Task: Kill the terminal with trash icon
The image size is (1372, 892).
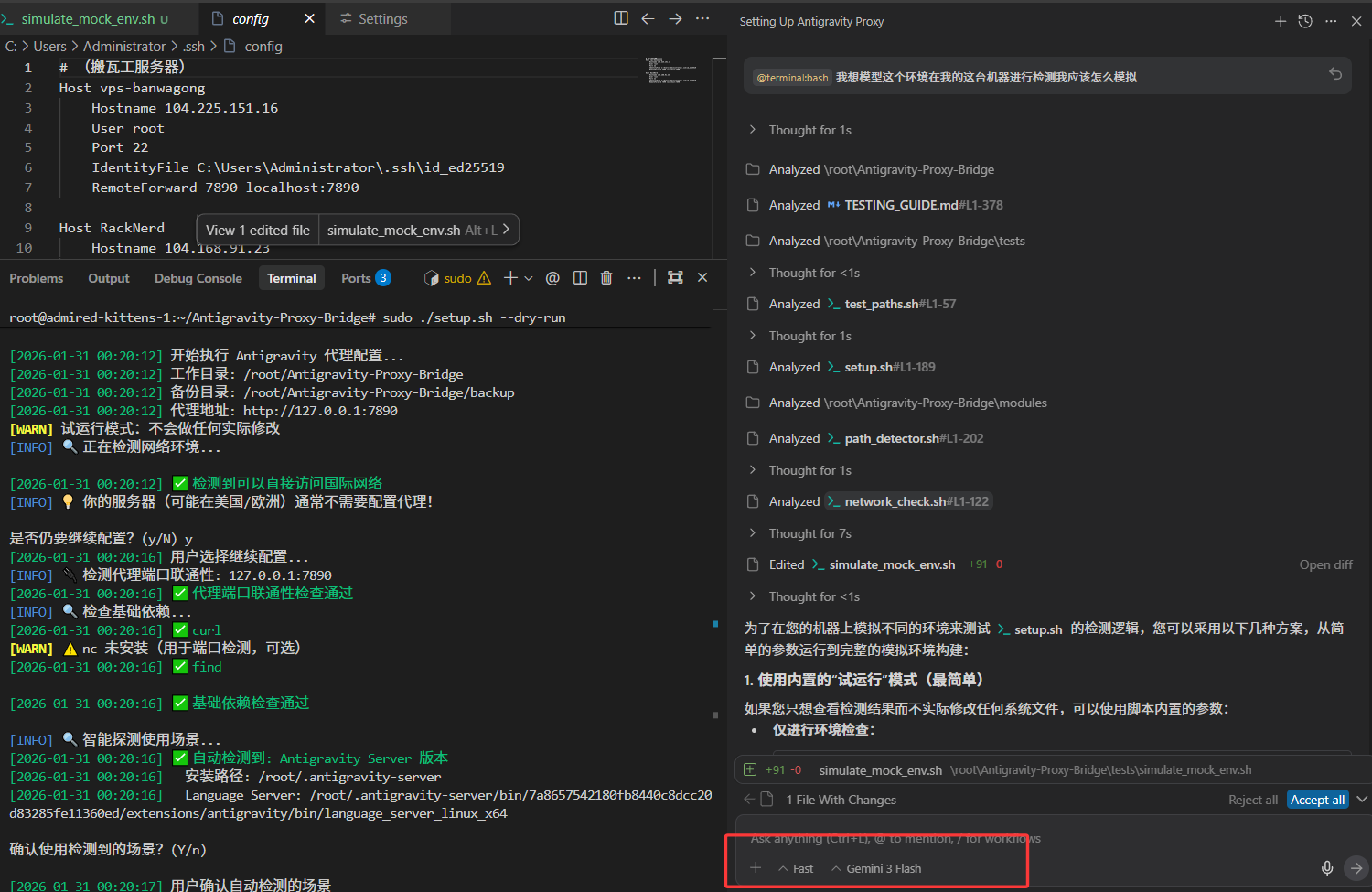Action: coord(606,278)
